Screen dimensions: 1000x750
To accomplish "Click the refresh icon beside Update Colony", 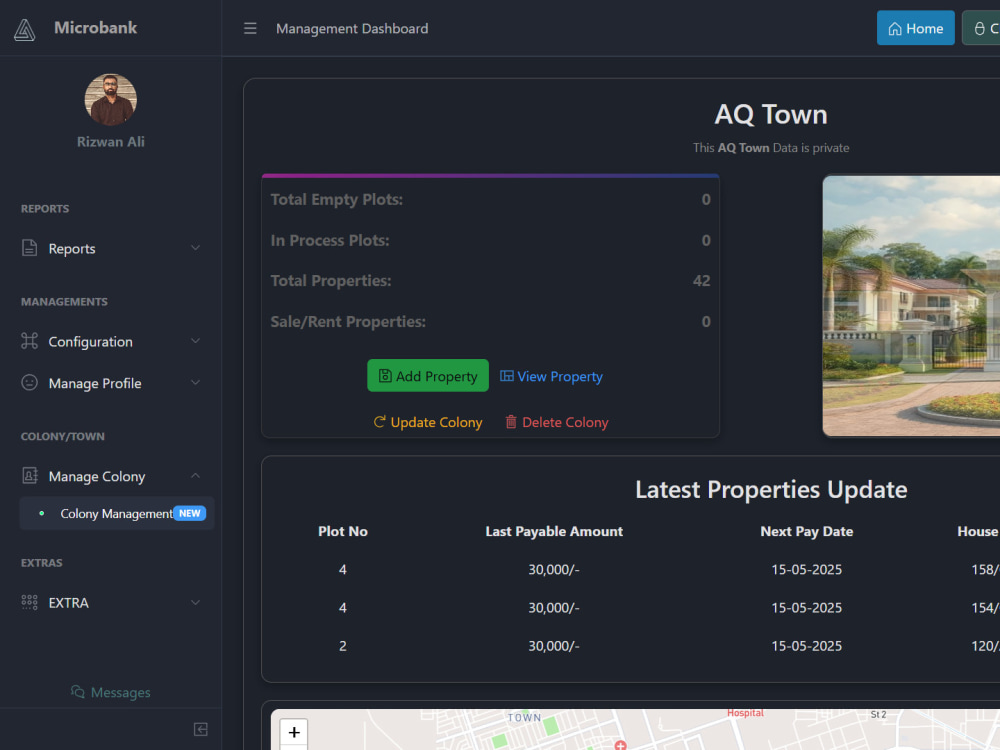I will coord(379,422).
